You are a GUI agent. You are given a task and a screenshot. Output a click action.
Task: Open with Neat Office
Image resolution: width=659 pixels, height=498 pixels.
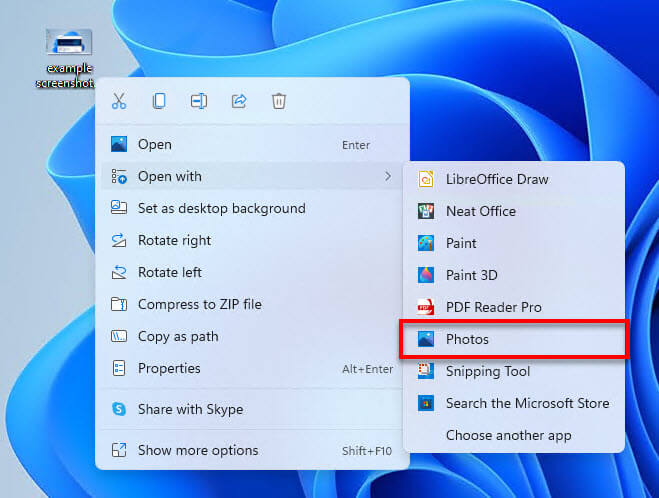514,211
